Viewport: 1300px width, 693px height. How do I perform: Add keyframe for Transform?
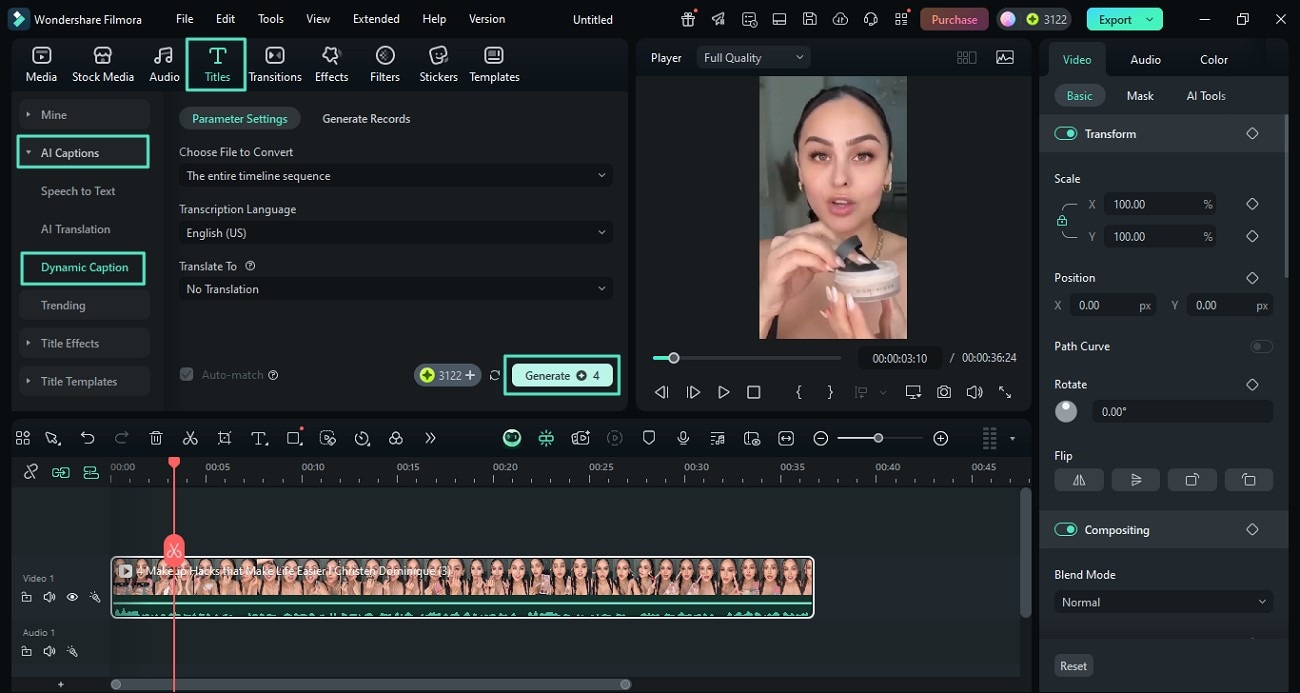(x=1252, y=133)
